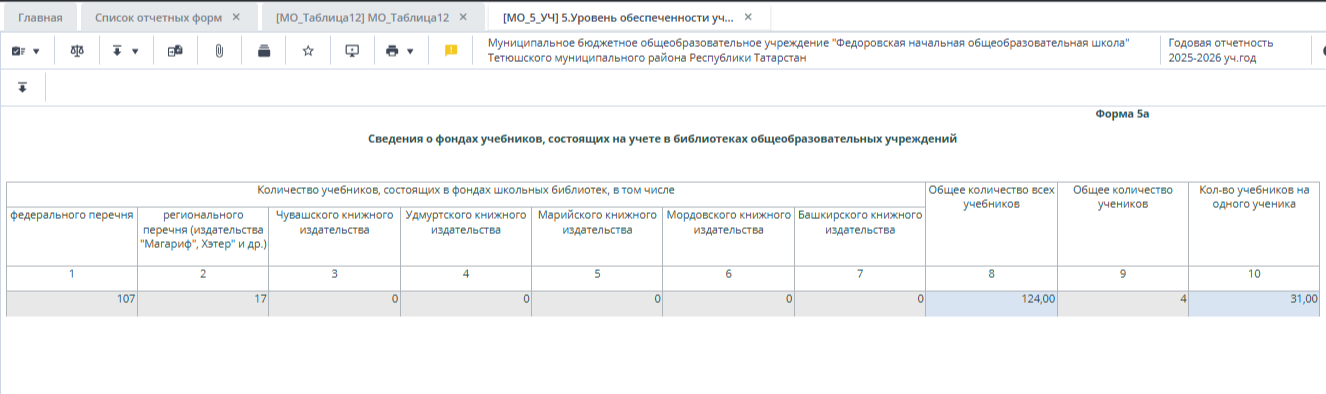
Task: Click the printer icon
Action: 392,51
